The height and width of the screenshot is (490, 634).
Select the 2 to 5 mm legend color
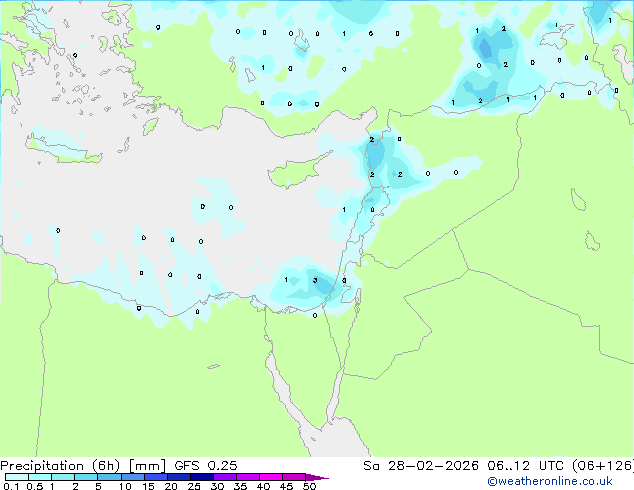[86, 477]
